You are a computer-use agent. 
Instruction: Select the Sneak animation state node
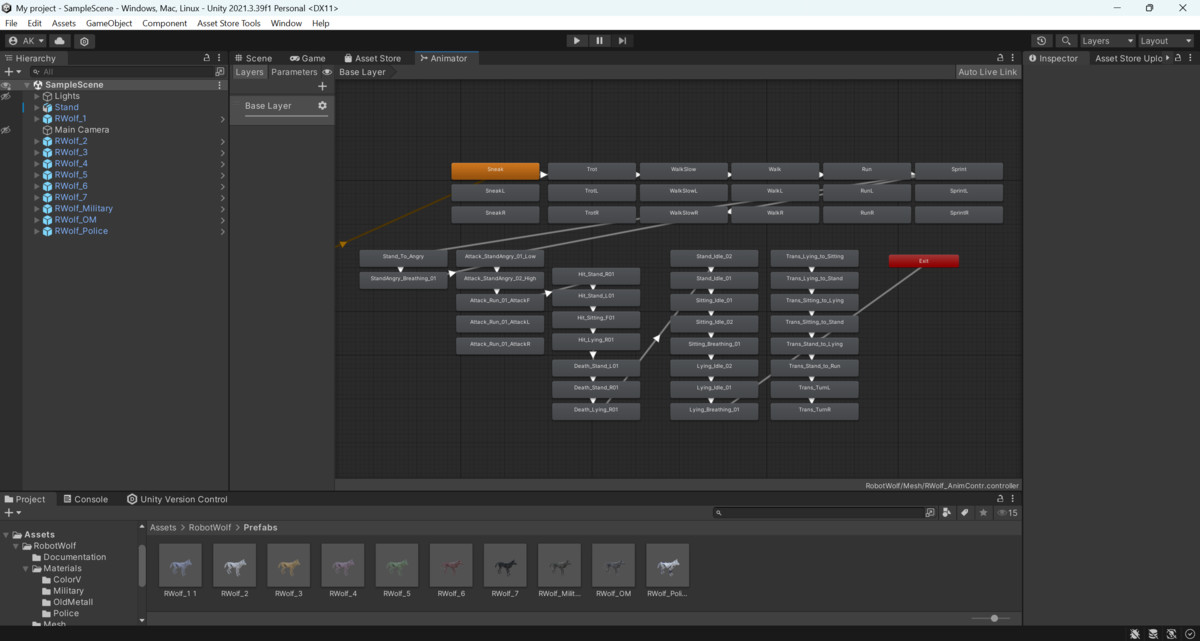coord(495,171)
